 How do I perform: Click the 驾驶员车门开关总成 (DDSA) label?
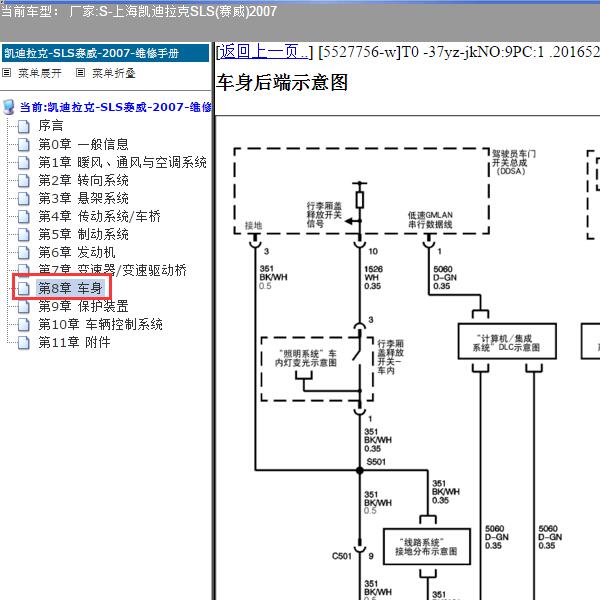coord(514,162)
